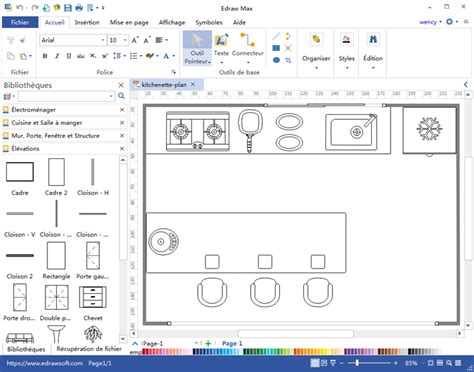Click the superscript icon
Screen dimensions: 474x372
pos(105,56)
